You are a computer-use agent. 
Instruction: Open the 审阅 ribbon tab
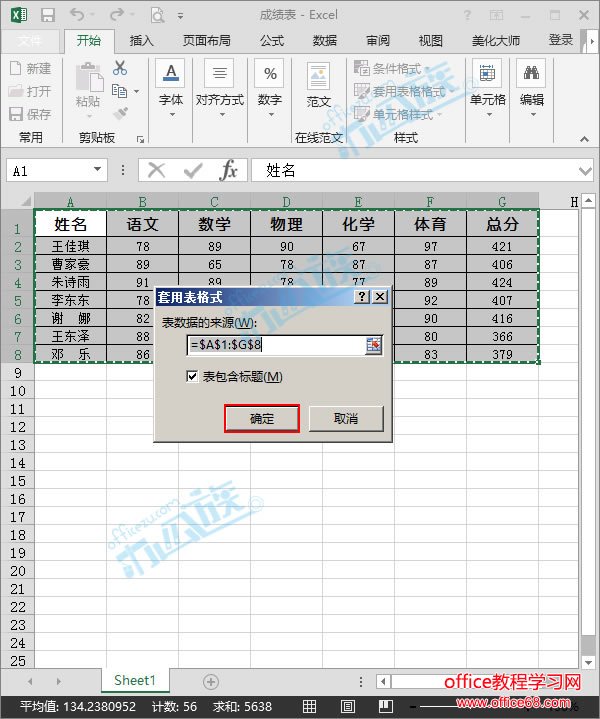[378, 41]
